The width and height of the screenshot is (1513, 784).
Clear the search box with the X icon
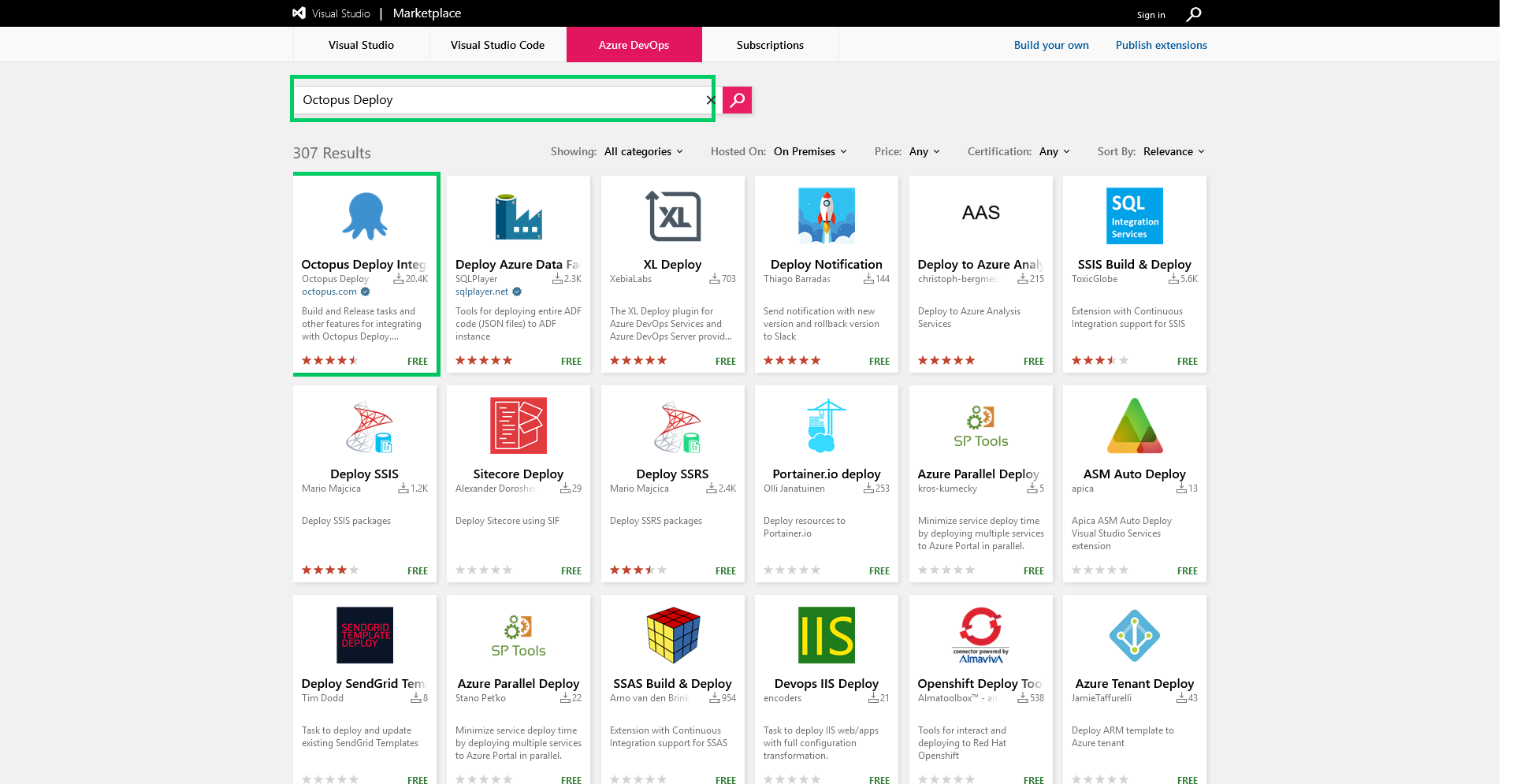(x=711, y=100)
